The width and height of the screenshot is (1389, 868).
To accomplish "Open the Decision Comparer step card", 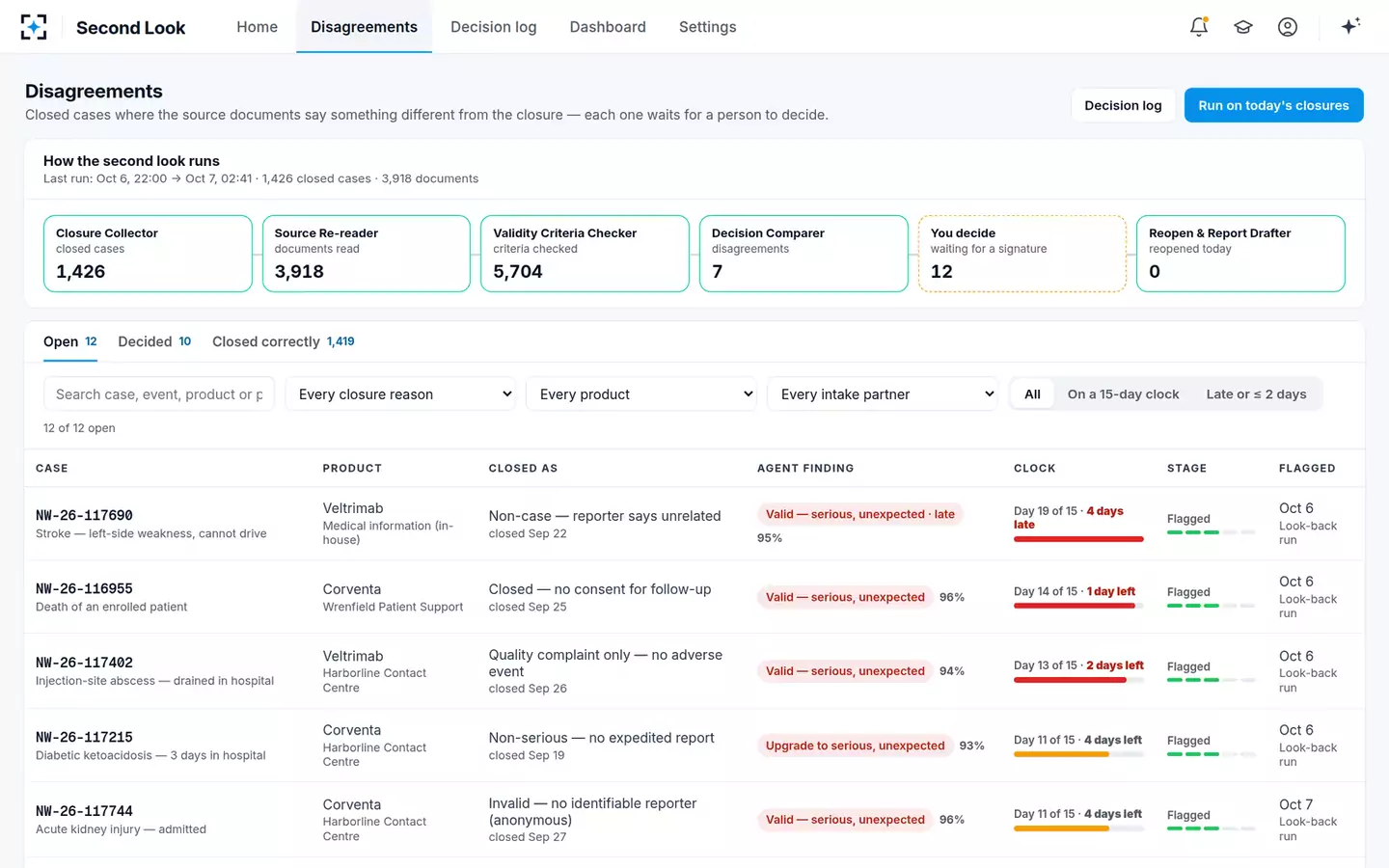I will pos(803,254).
